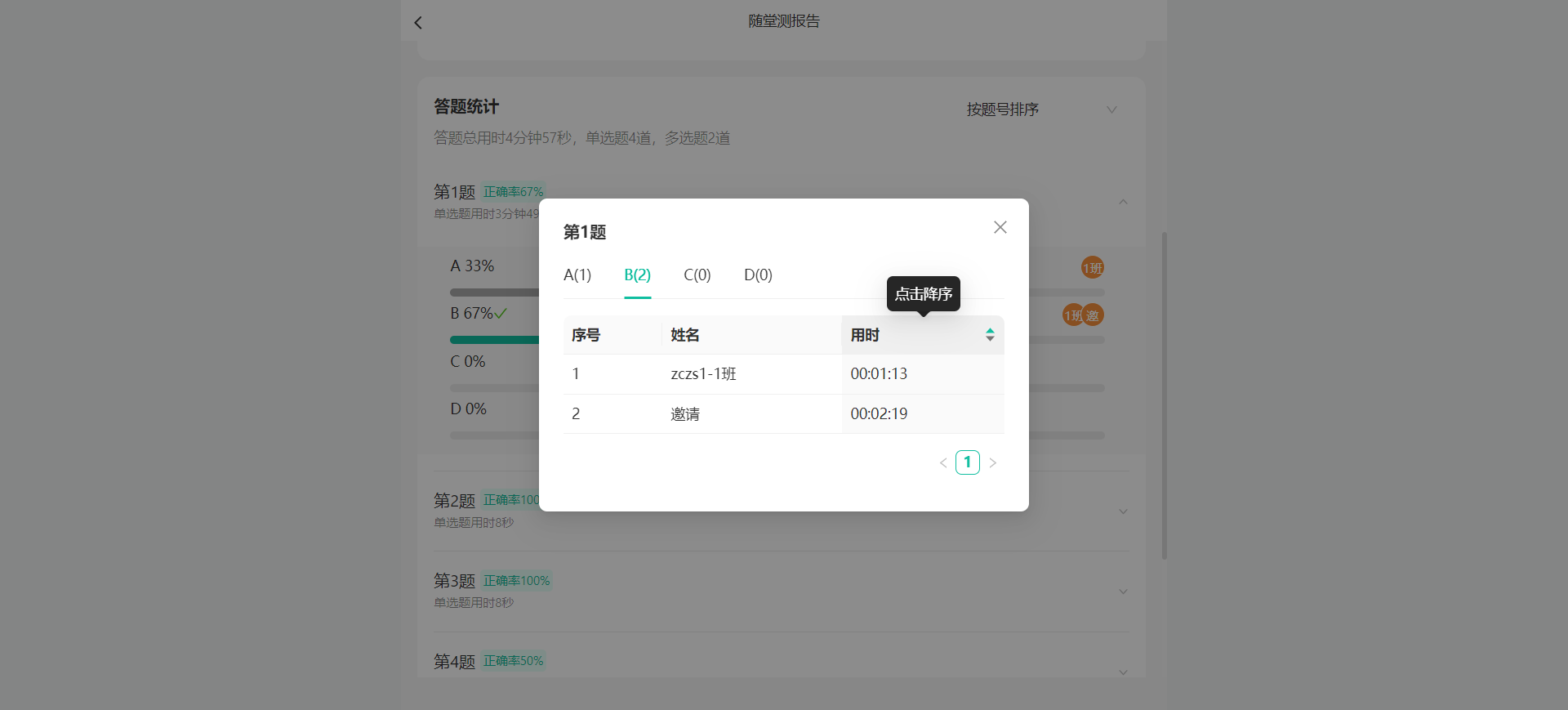Click the 邀 avatar on option B
This screenshot has height=710, width=1568.
[1093, 315]
